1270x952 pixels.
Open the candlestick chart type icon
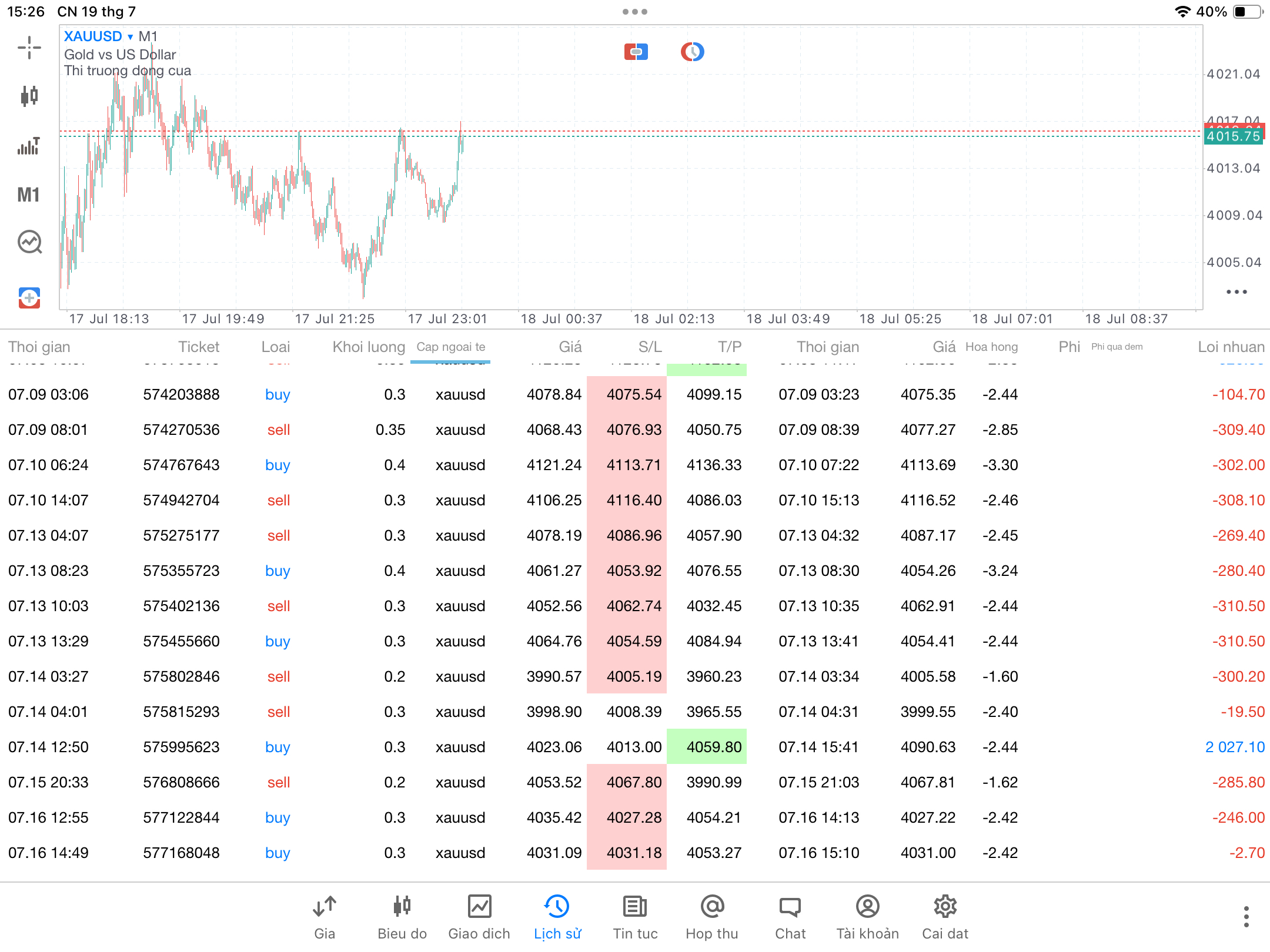(x=29, y=96)
